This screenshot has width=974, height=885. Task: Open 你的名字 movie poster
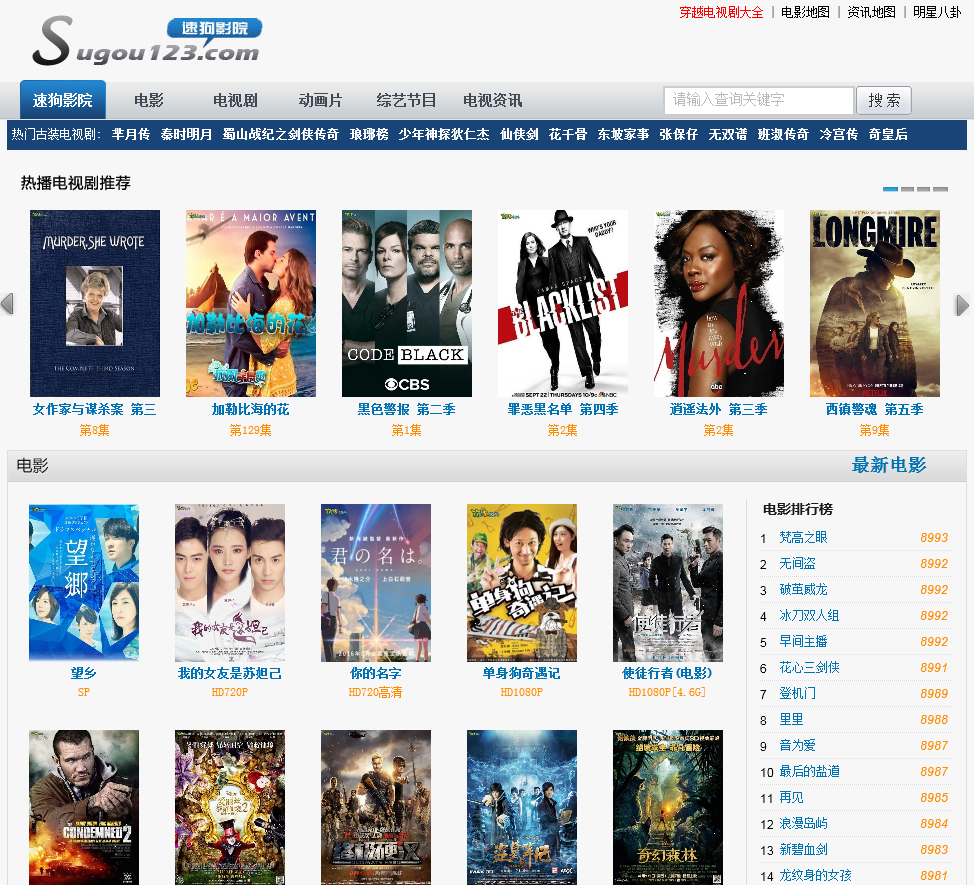(x=376, y=583)
